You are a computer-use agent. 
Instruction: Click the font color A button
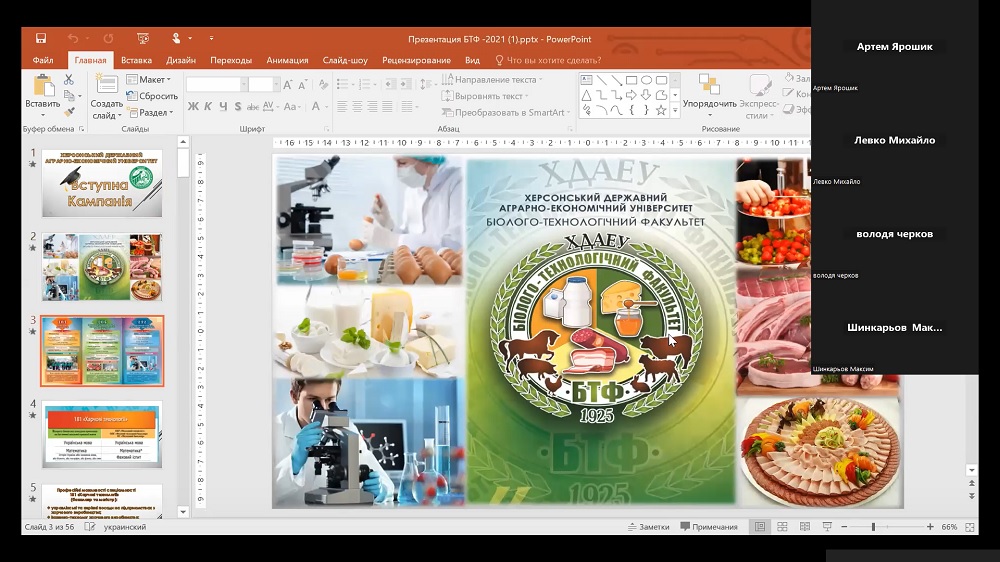pos(316,107)
